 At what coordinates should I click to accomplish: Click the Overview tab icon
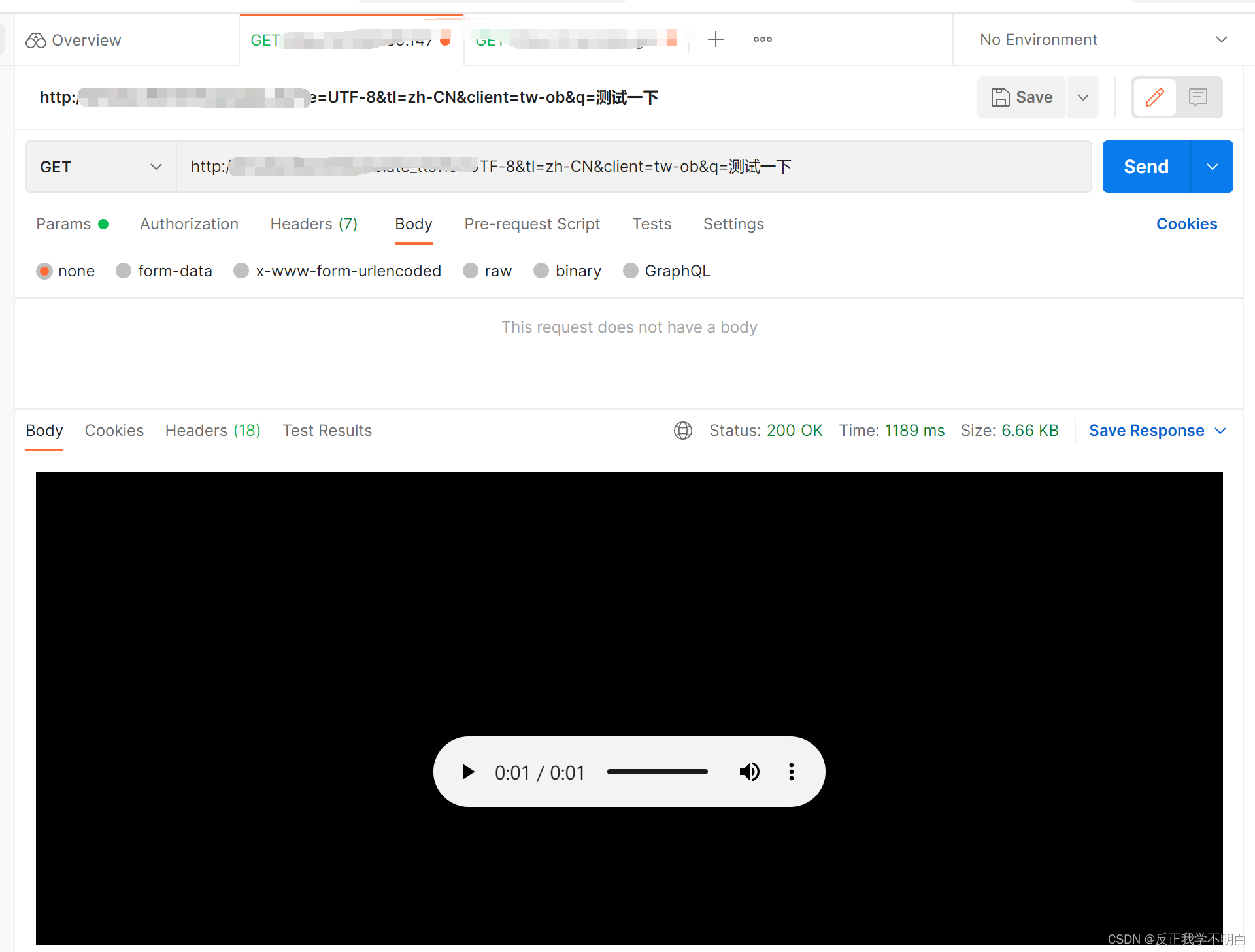coord(35,41)
